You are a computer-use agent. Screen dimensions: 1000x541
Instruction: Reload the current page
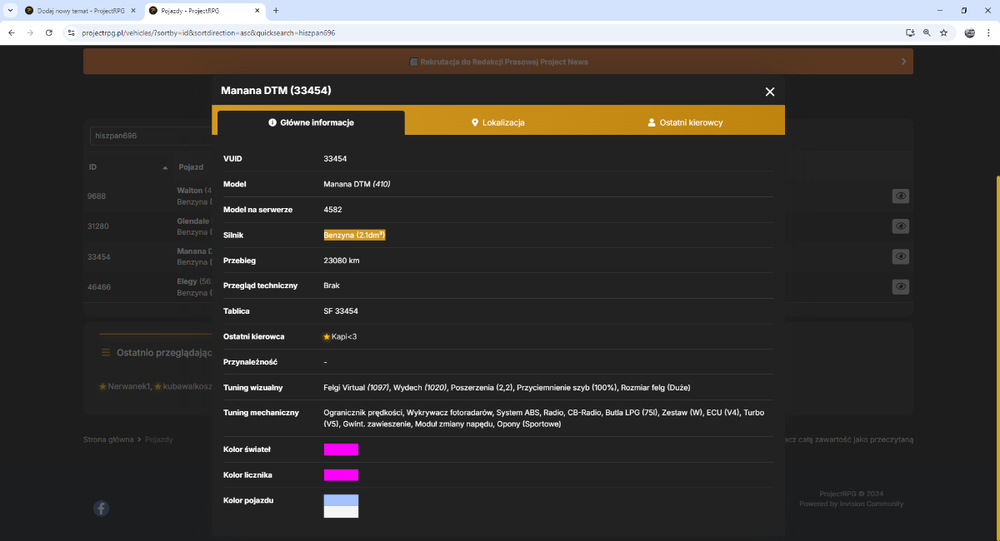(49, 33)
